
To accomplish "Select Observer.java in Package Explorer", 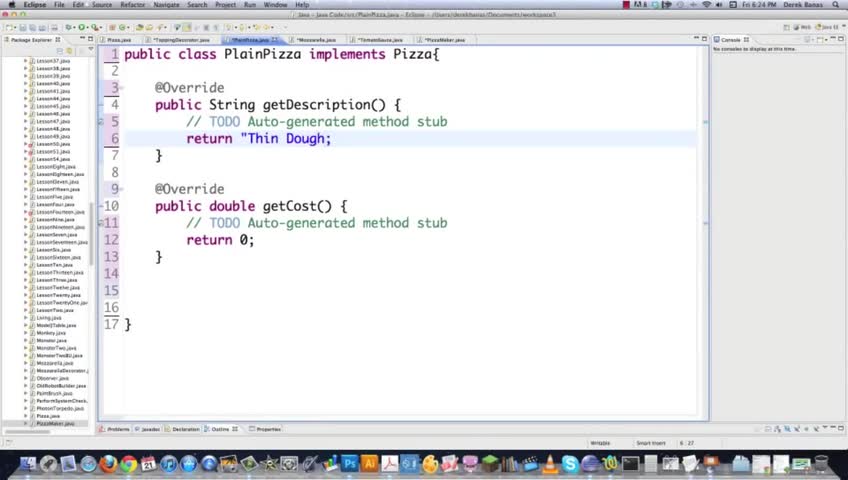I will [x=52, y=378].
